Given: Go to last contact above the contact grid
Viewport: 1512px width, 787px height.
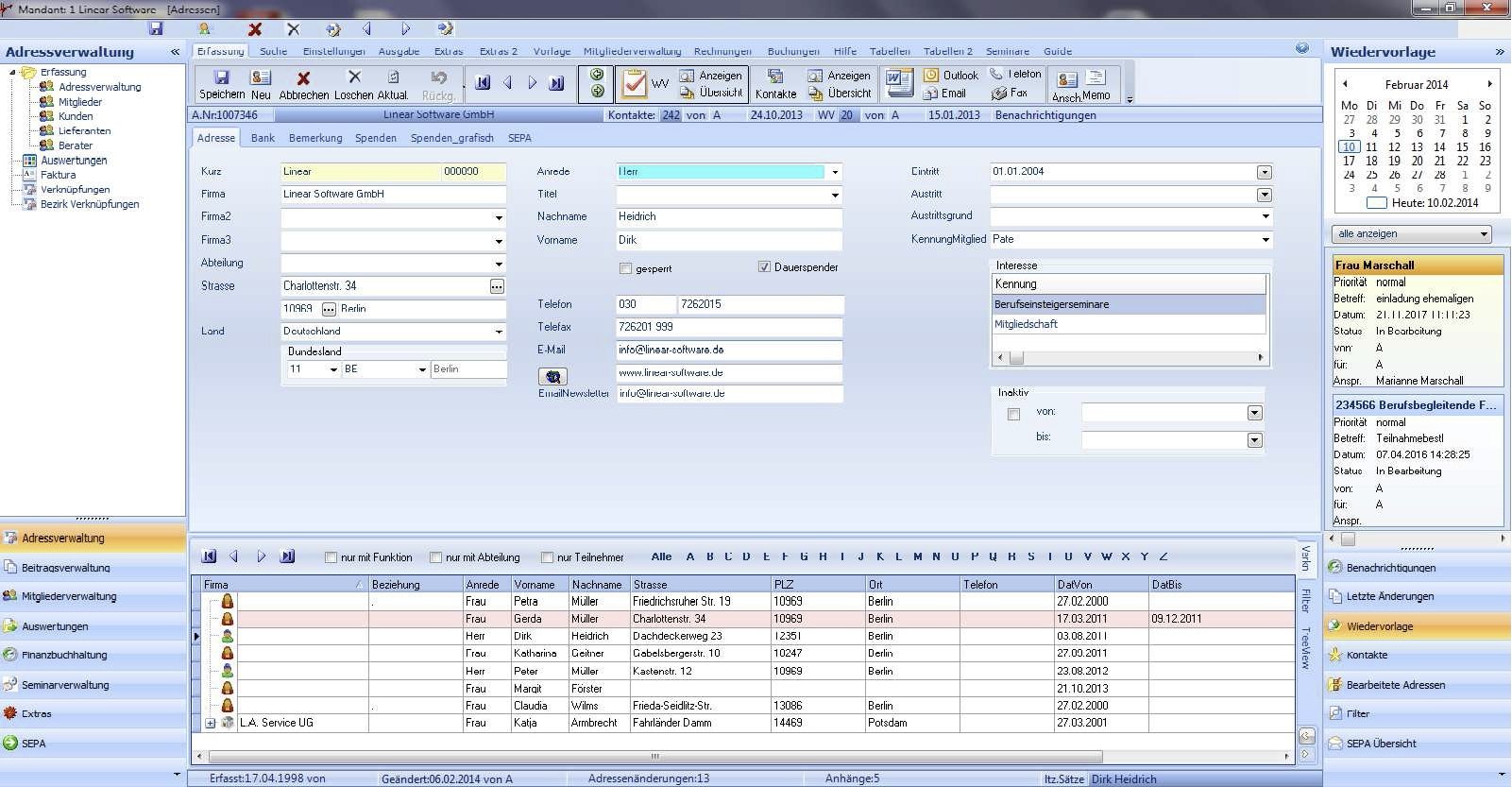Looking at the screenshot, I should click(288, 556).
